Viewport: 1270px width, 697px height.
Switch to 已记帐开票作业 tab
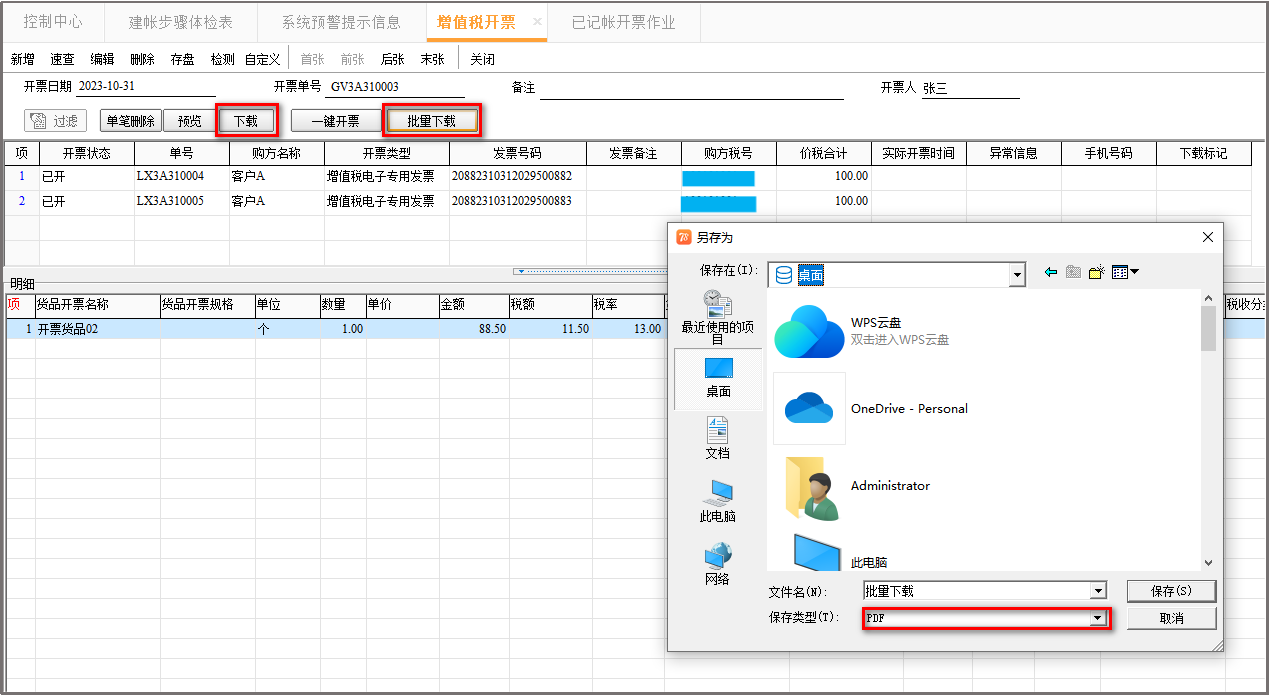pyautogui.click(x=623, y=22)
